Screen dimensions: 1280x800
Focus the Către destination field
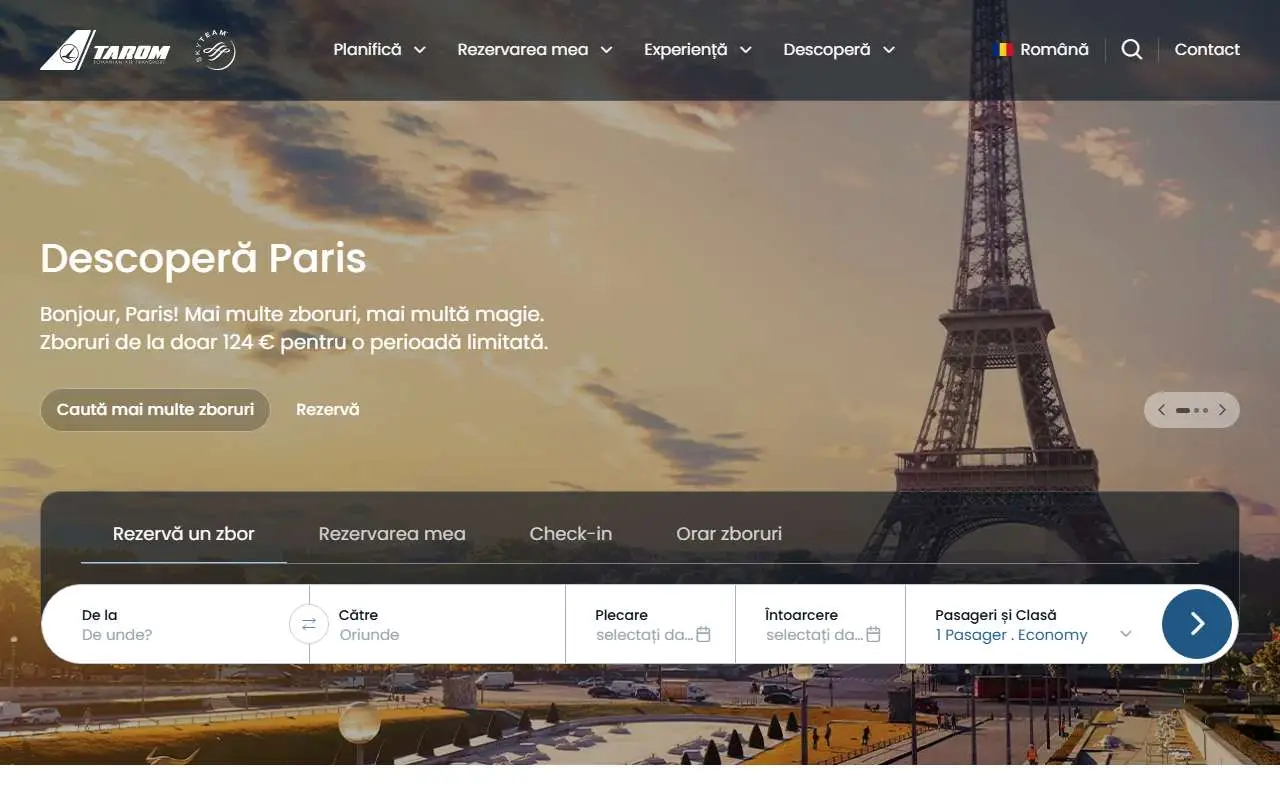tap(438, 624)
